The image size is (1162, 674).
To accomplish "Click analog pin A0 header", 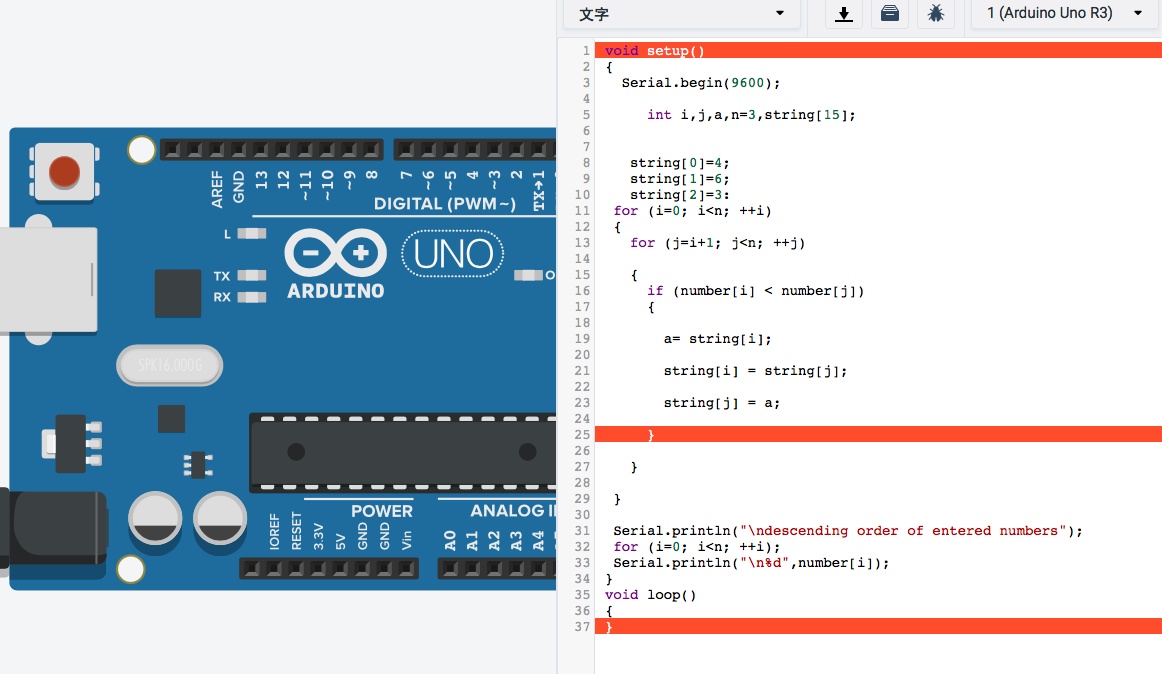I will tap(450, 569).
